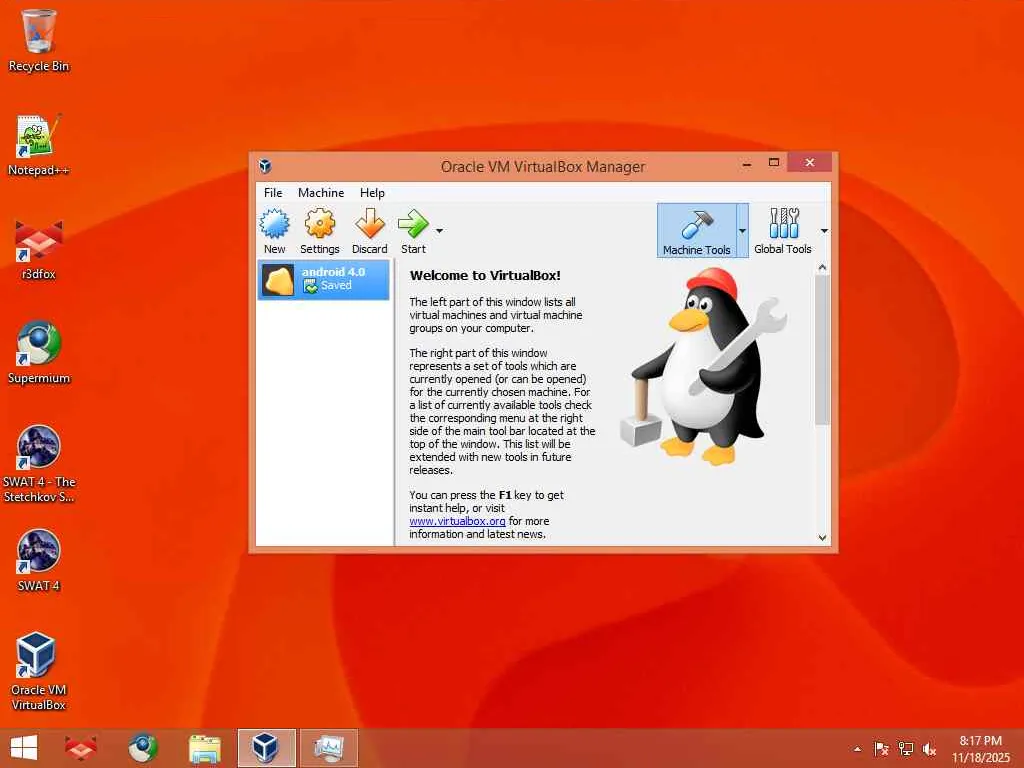Click the Saved state icon
Image resolution: width=1024 pixels, height=768 pixels.
(310, 286)
